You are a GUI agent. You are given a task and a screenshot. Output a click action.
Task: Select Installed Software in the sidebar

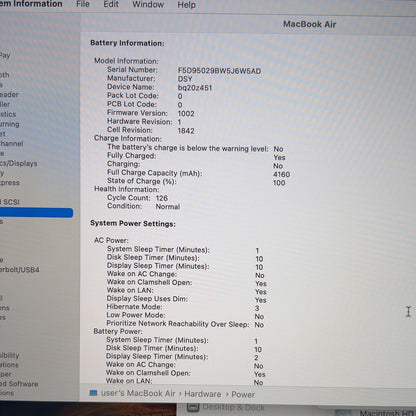pos(19,384)
